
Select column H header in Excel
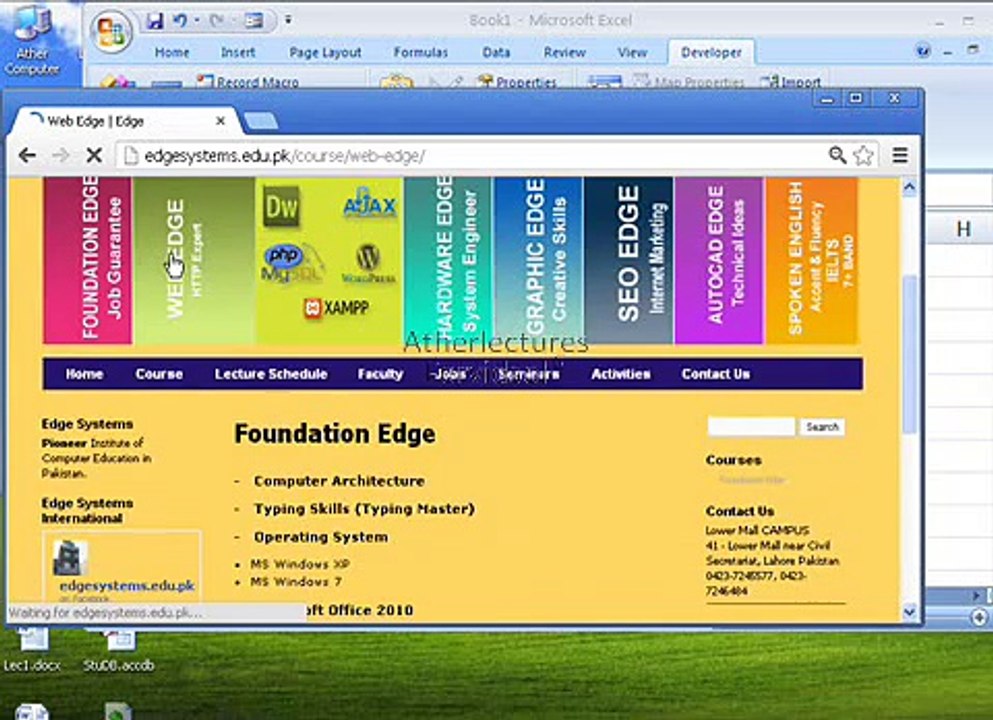click(963, 229)
